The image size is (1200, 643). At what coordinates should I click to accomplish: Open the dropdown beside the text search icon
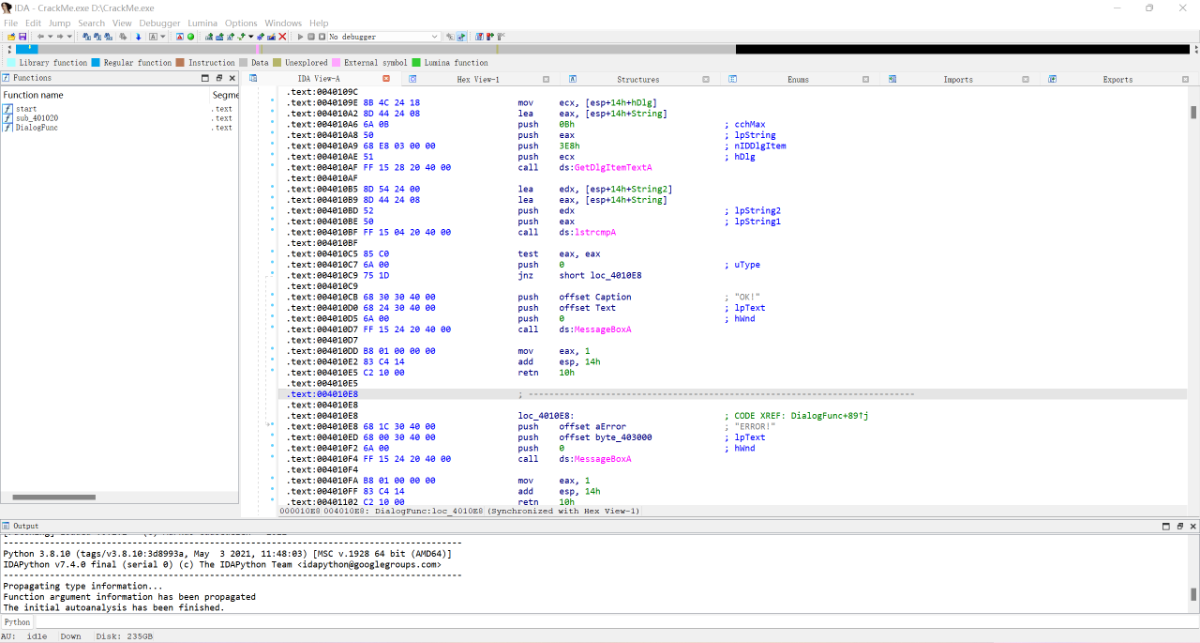(163, 36)
